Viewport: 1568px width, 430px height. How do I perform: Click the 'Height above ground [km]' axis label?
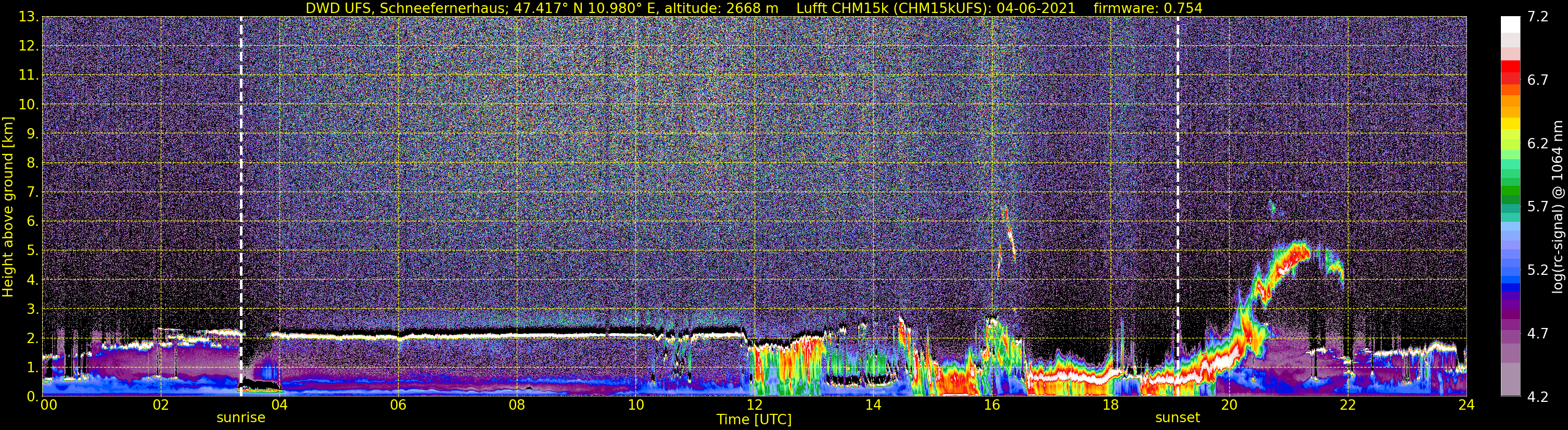coord(8,207)
